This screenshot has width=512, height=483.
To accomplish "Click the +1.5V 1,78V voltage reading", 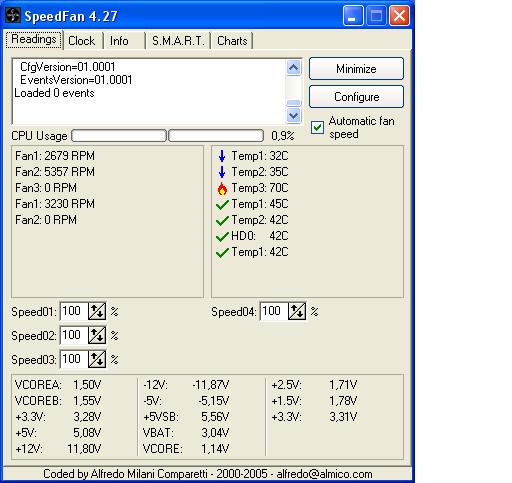I will click(x=314, y=401).
